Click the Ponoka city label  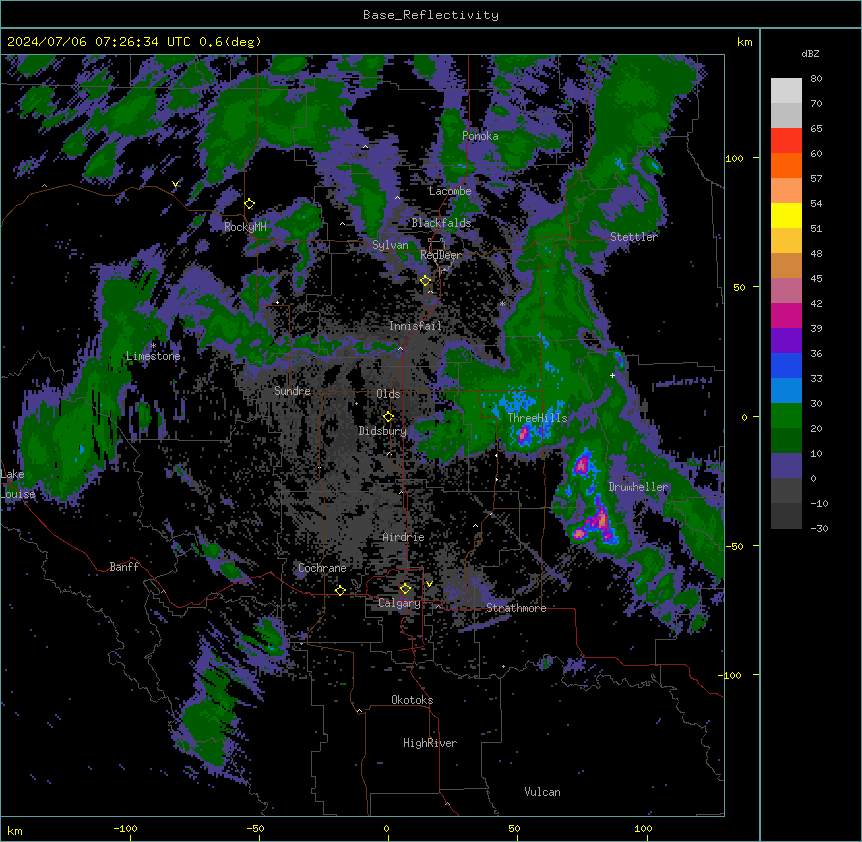[480, 136]
